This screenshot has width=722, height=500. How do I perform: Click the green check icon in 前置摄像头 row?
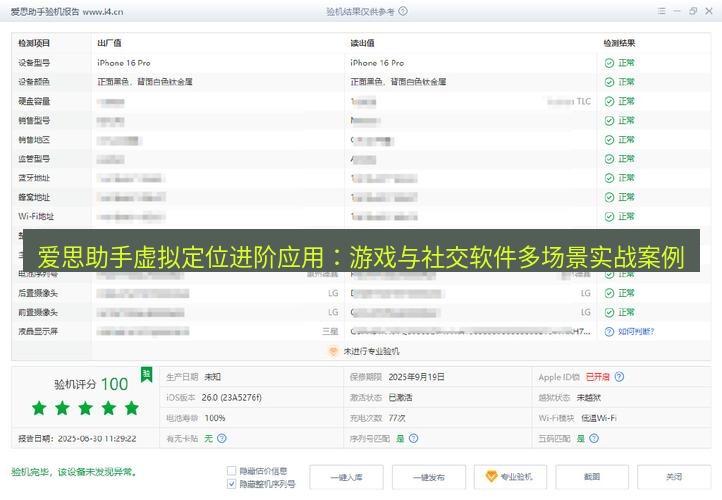click(609, 313)
